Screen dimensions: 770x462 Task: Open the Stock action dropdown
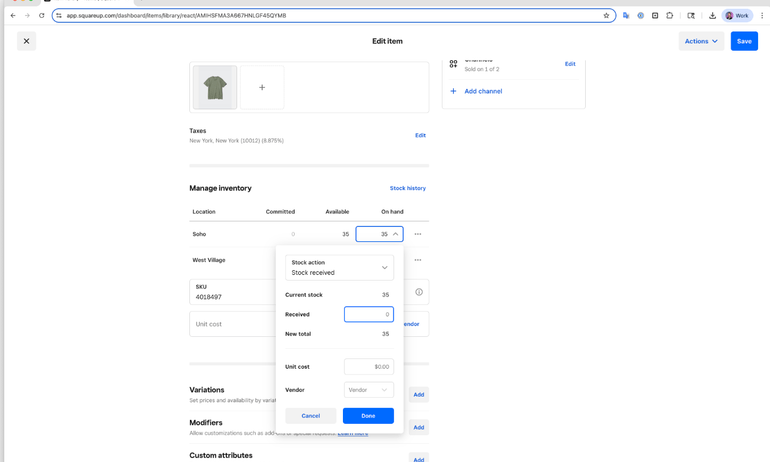click(339, 268)
